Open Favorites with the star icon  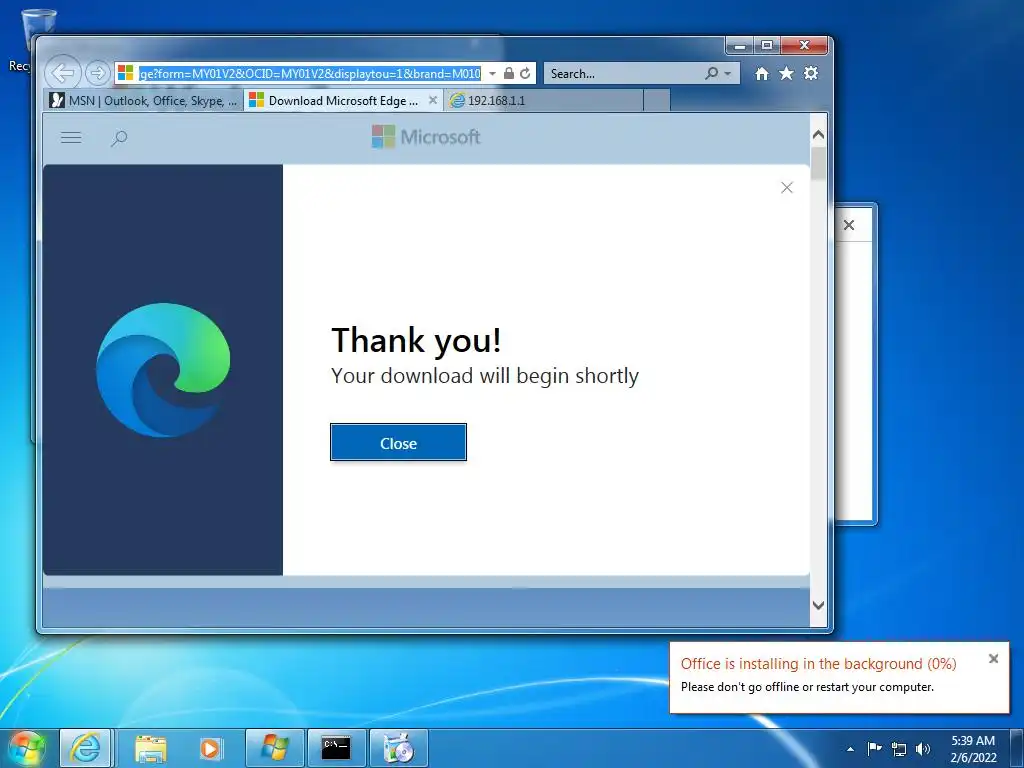786,74
